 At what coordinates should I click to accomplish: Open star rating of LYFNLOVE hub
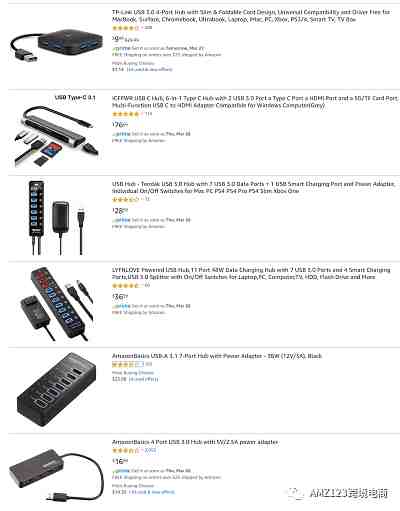(x=125, y=286)
